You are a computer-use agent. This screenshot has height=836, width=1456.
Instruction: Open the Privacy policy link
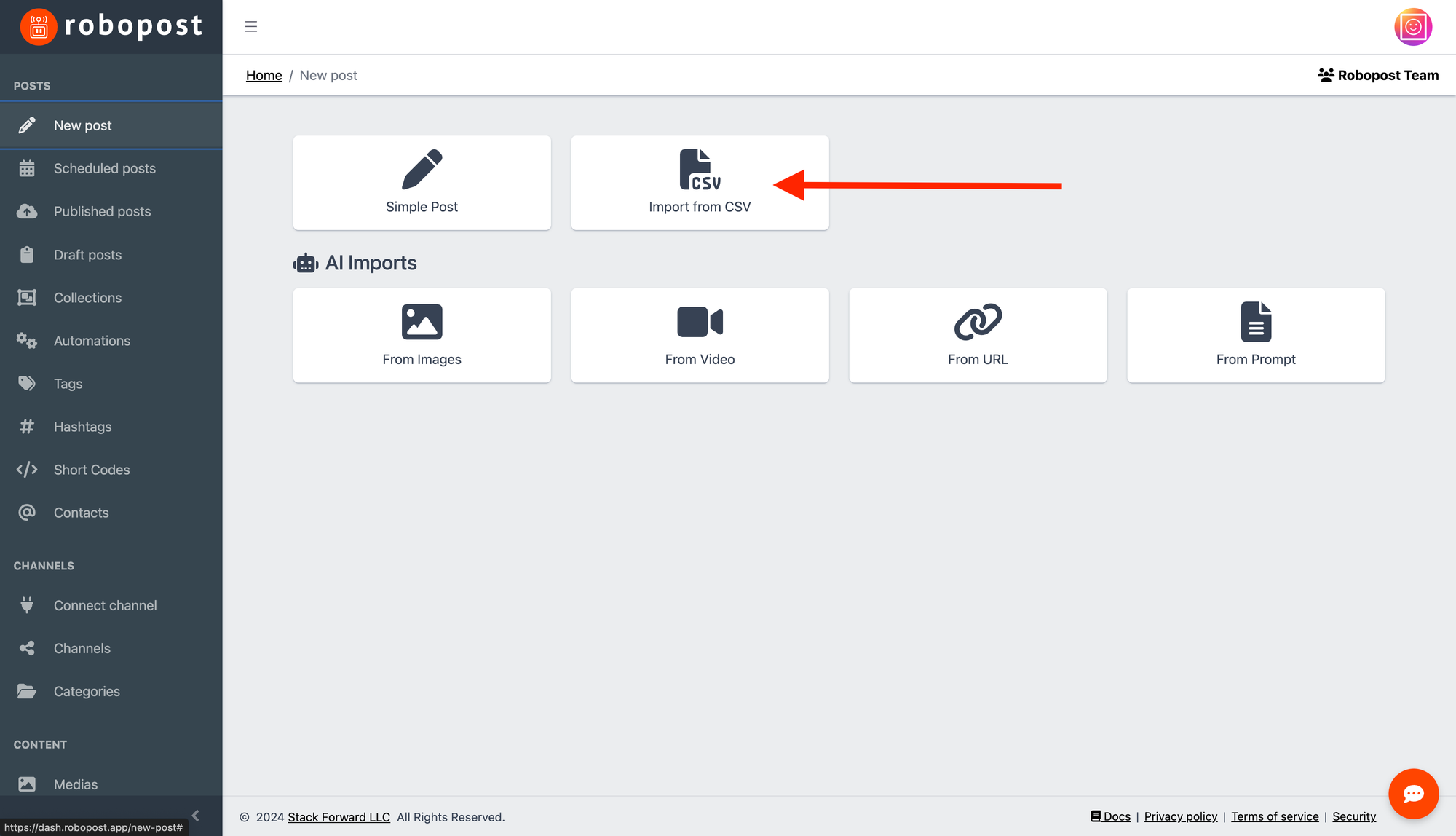[1181, 816]
